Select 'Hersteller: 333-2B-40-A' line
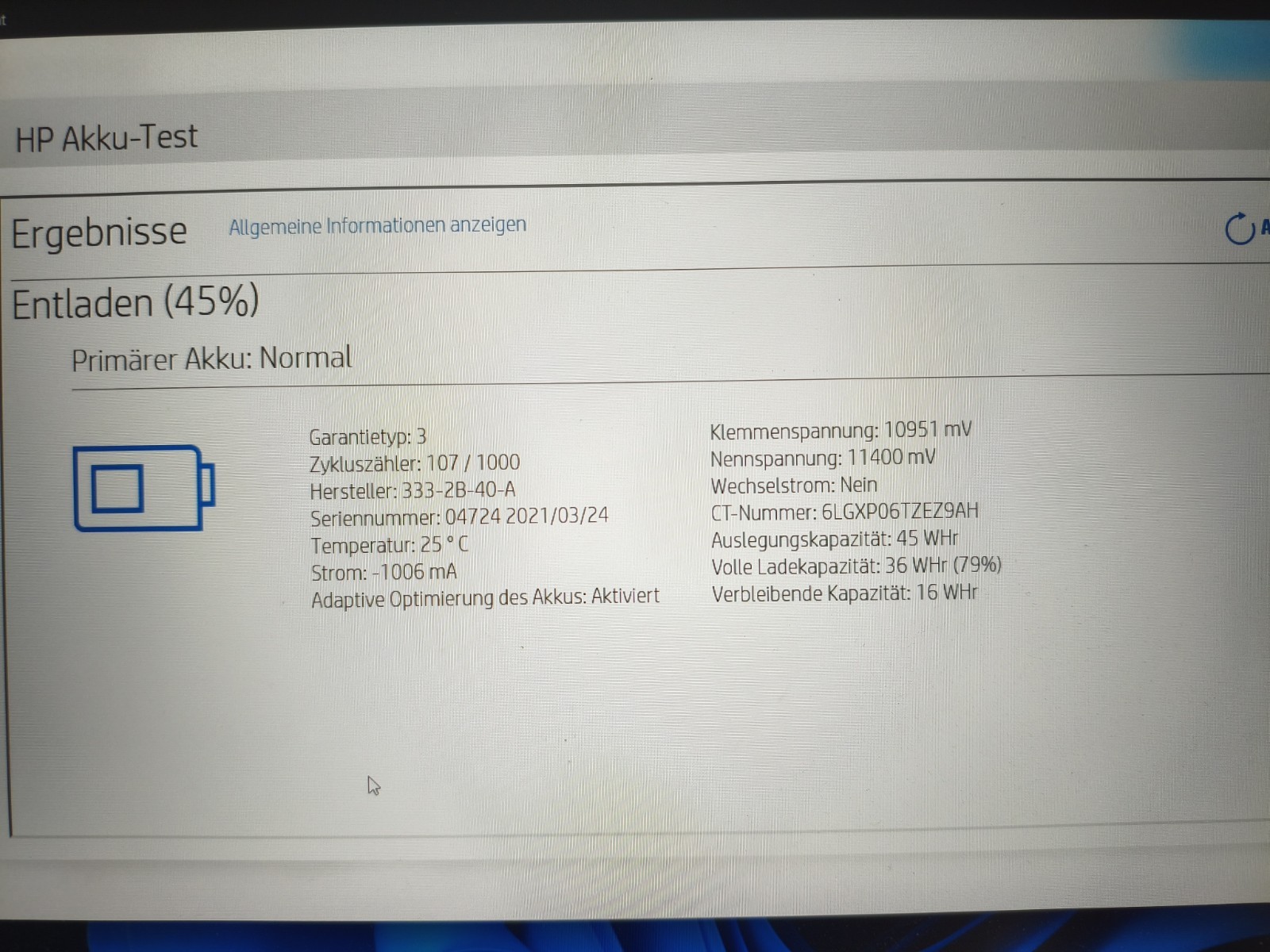 coord(413,491)
